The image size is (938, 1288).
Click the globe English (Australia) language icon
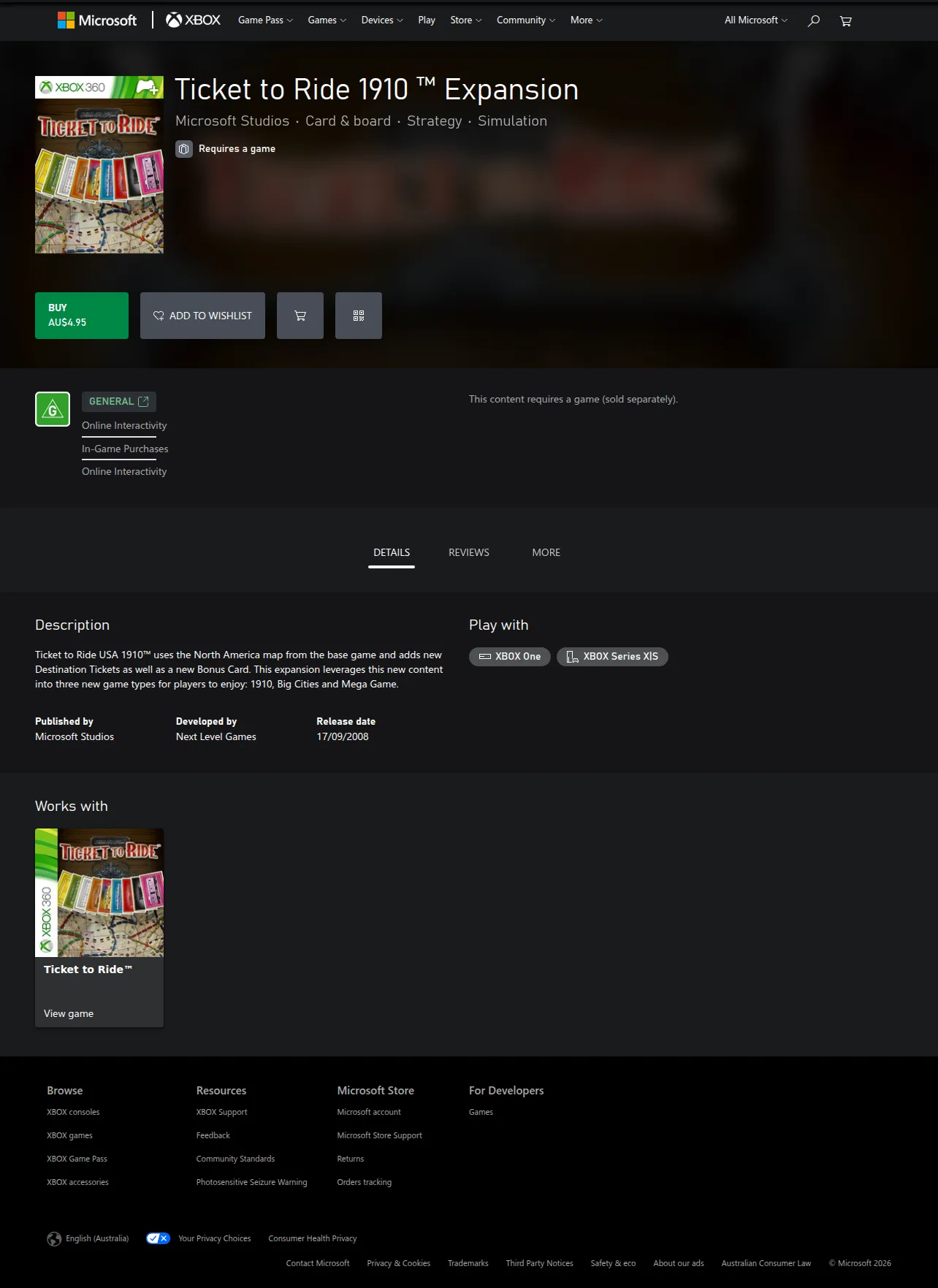54,1238
